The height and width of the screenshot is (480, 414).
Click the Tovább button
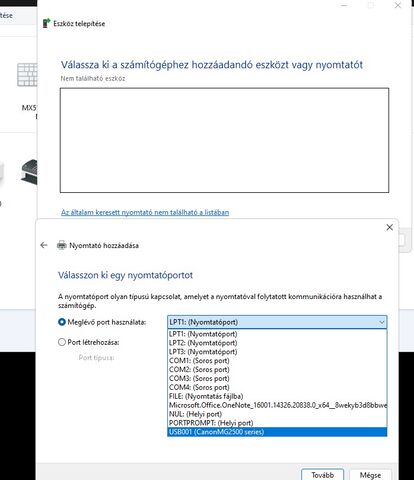coord(322,475)
